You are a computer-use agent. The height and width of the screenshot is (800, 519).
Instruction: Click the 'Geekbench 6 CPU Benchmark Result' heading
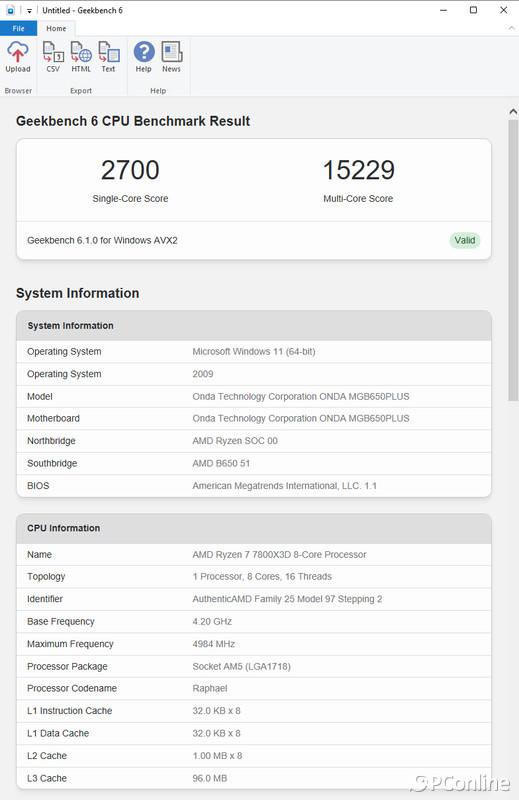[133, 121]
